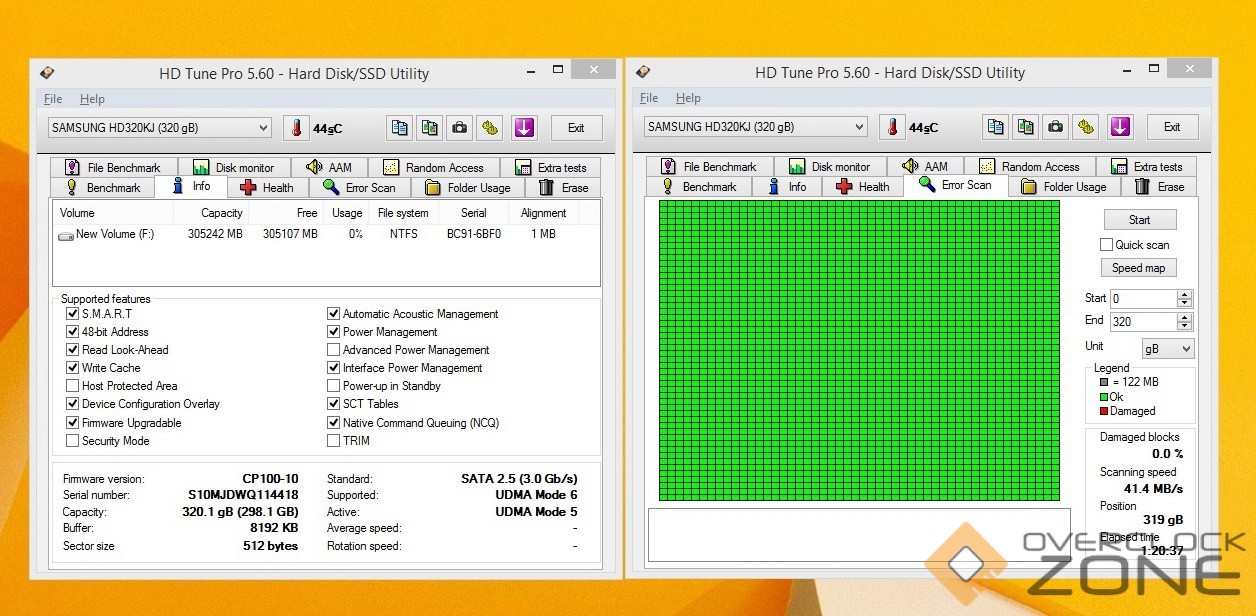Expand the drive selector in the Error Scan window
This screenshot has width=1256, height=616.
(x=859, y=127)
